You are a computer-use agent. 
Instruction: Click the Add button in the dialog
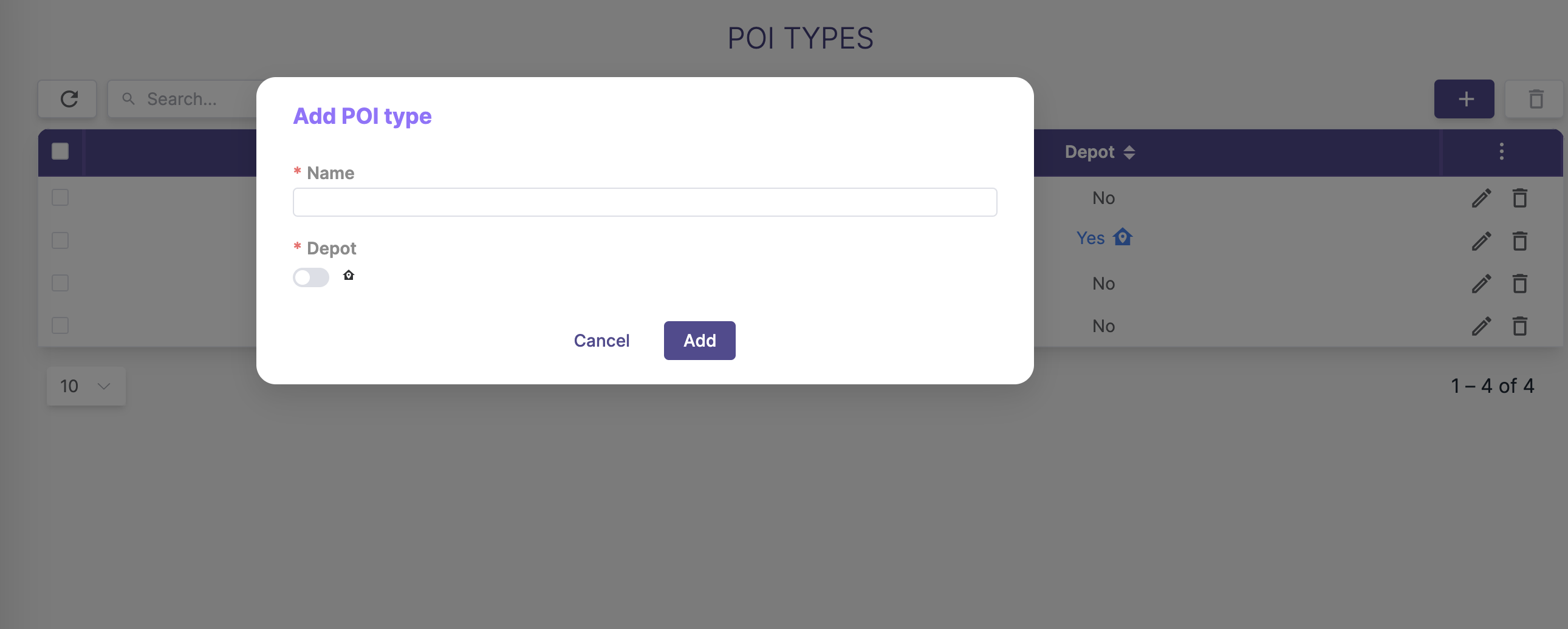[699, 341]
